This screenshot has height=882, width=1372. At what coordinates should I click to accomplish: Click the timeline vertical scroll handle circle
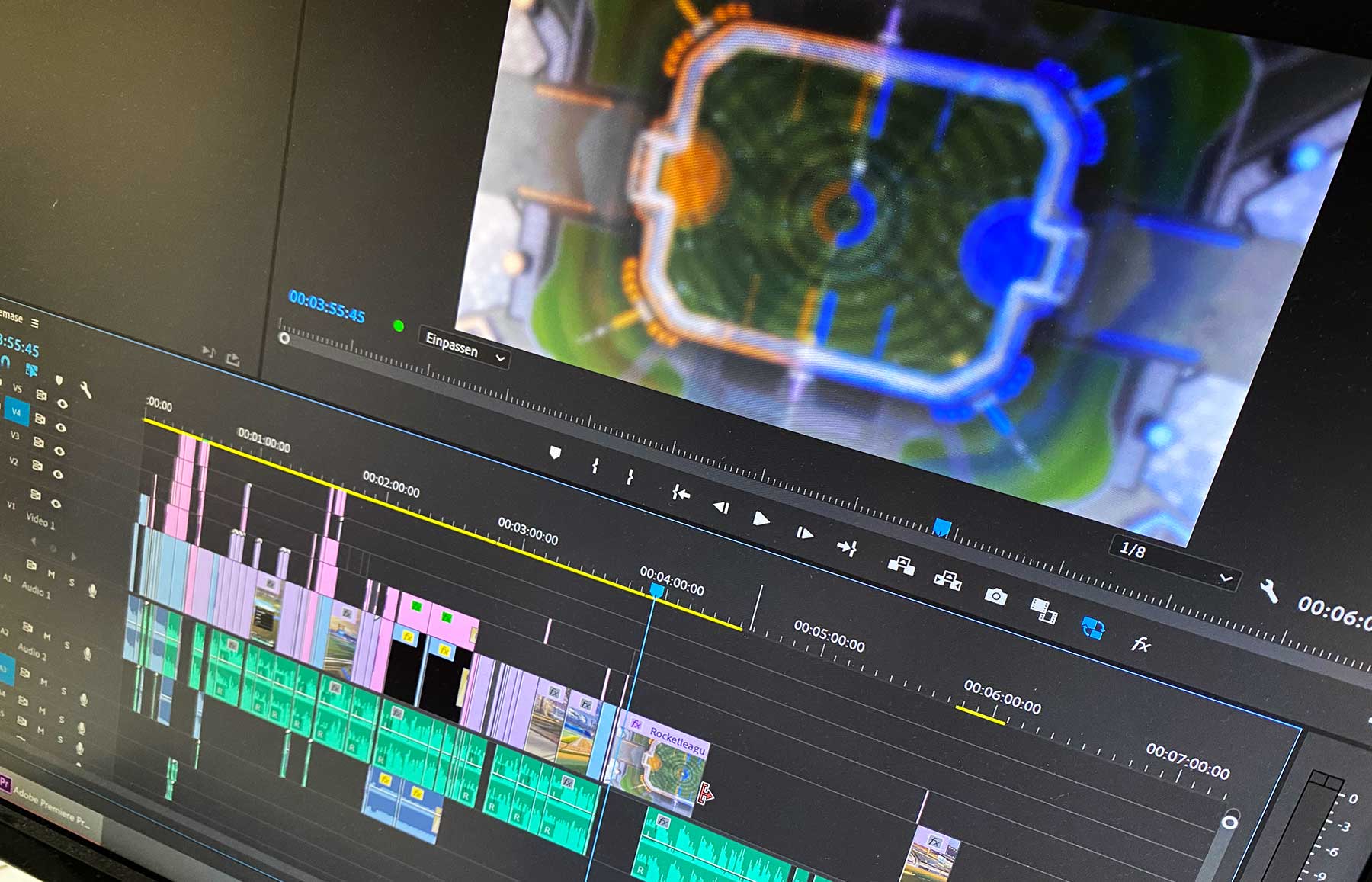(x=1229, y=822)
